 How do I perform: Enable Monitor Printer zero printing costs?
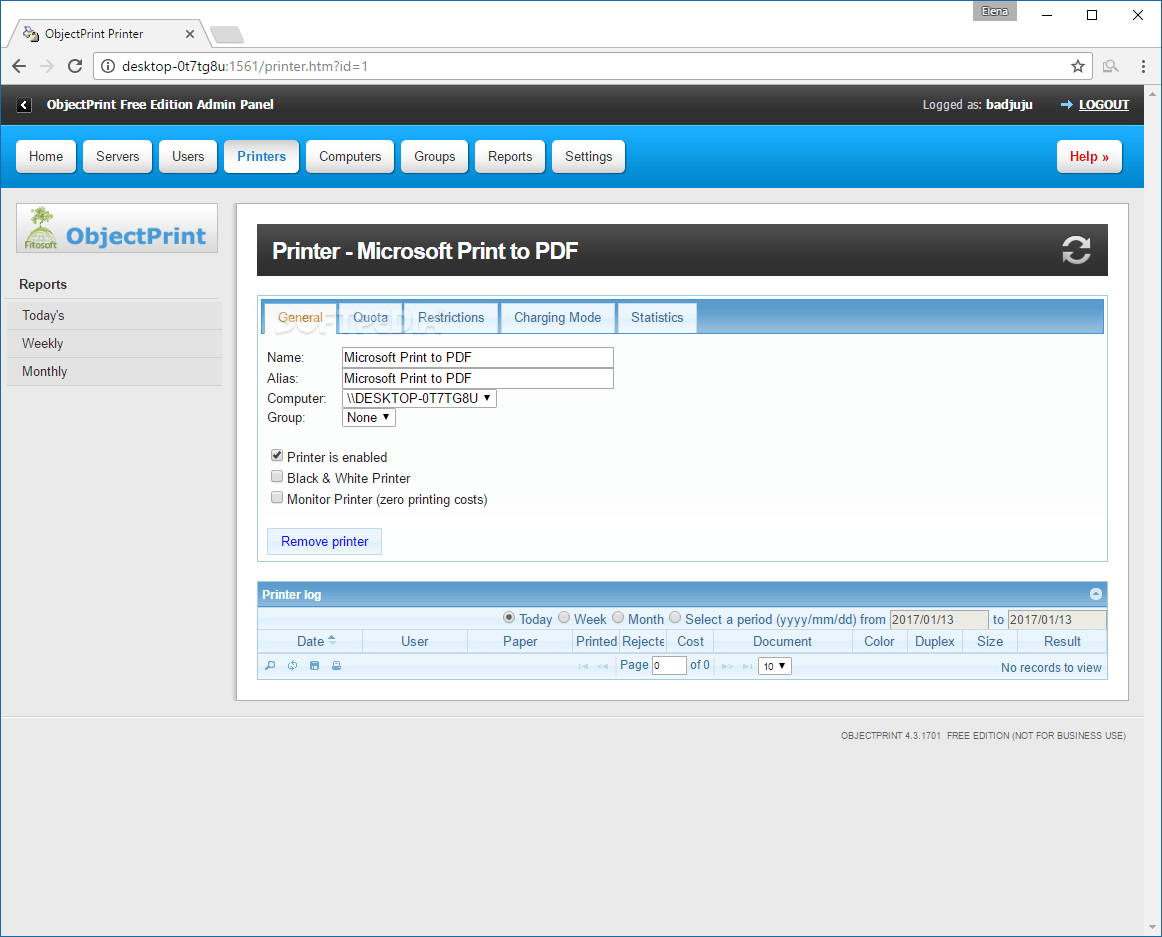[277, 497]
